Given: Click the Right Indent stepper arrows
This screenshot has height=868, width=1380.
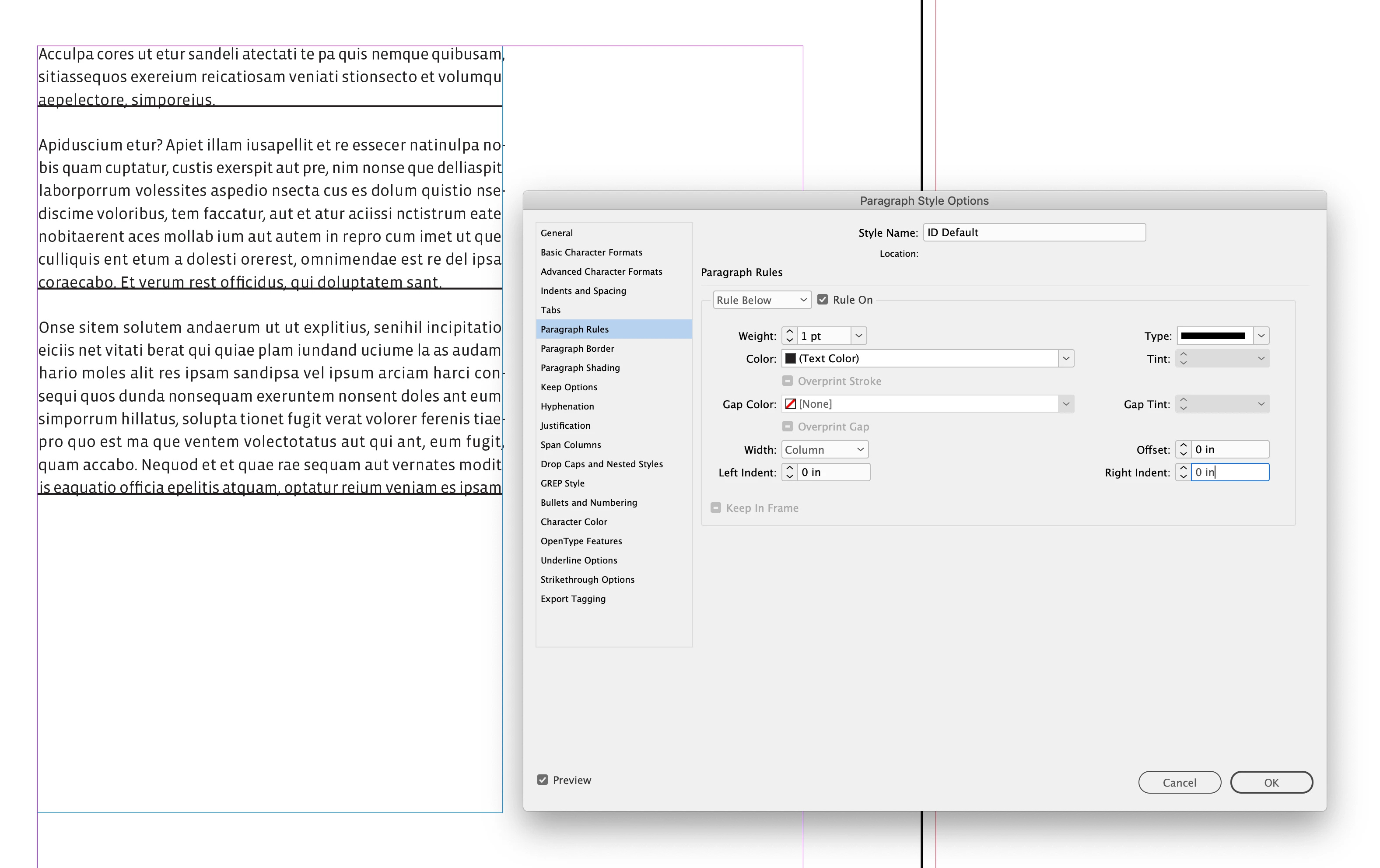Looking at the screenshot, I should 1183,472.
